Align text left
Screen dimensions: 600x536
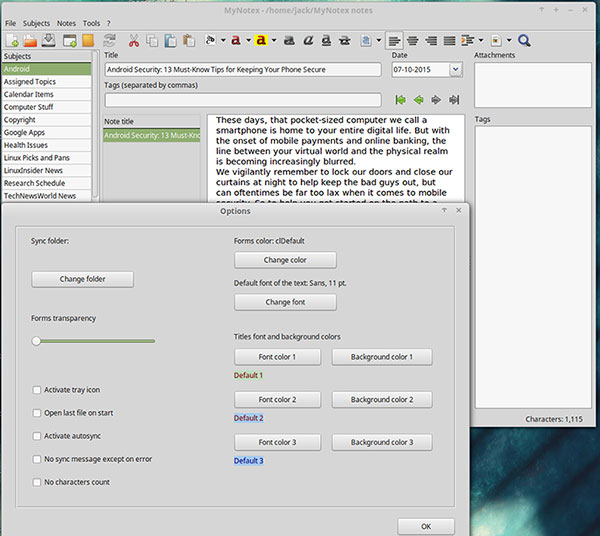(x=394, y=40)
